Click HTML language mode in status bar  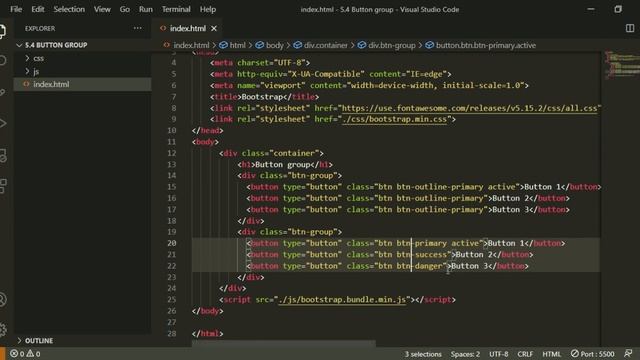click(551, 354)
